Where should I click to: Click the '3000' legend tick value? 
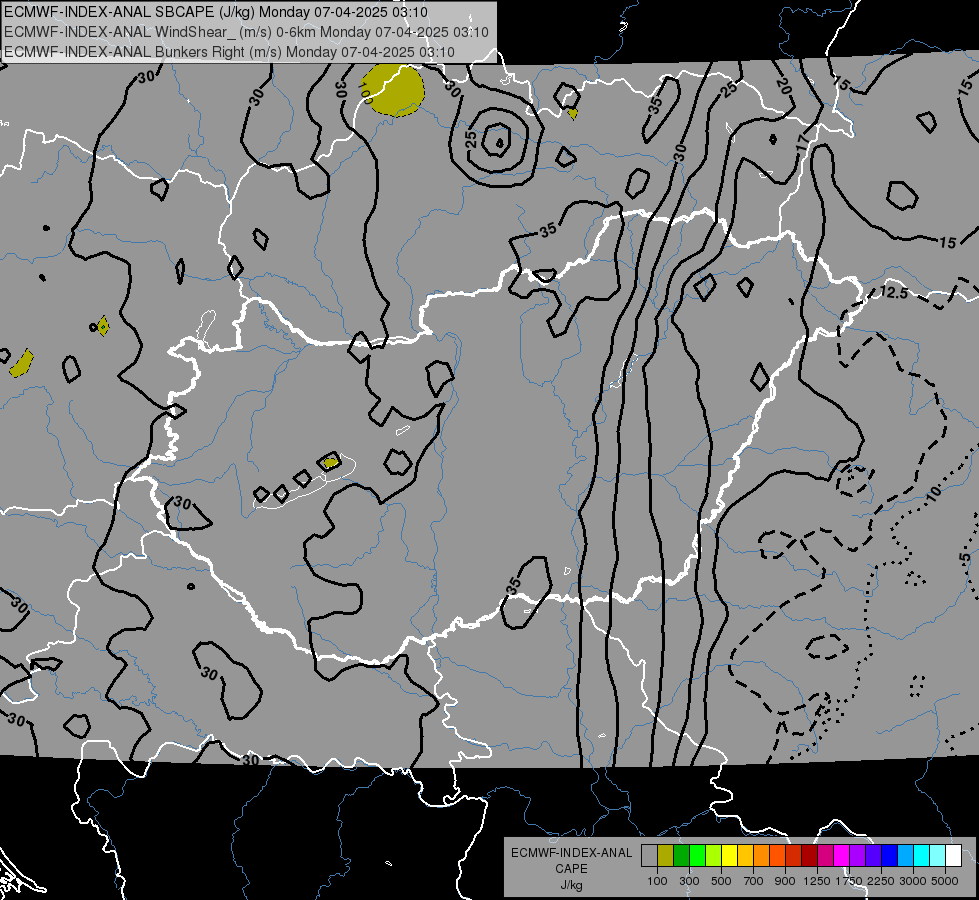click(x=912, y=881)
